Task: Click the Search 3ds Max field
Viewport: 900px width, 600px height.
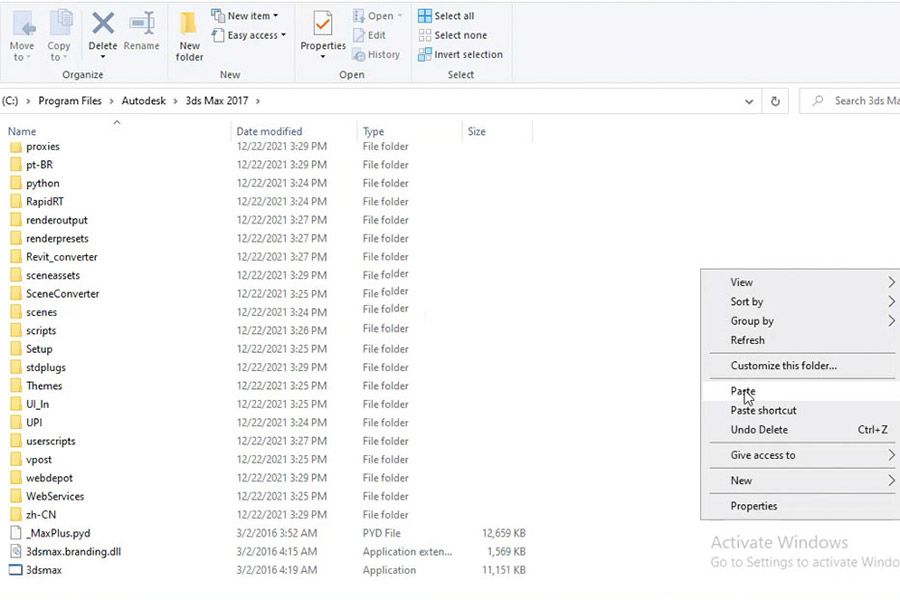Action: (850, 101)
